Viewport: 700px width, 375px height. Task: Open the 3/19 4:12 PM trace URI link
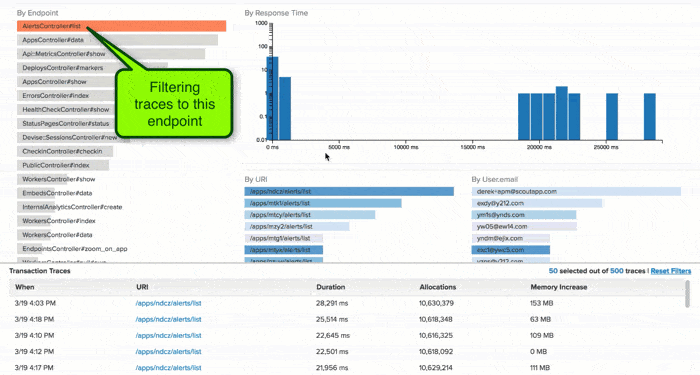click(x=168, y=351)
